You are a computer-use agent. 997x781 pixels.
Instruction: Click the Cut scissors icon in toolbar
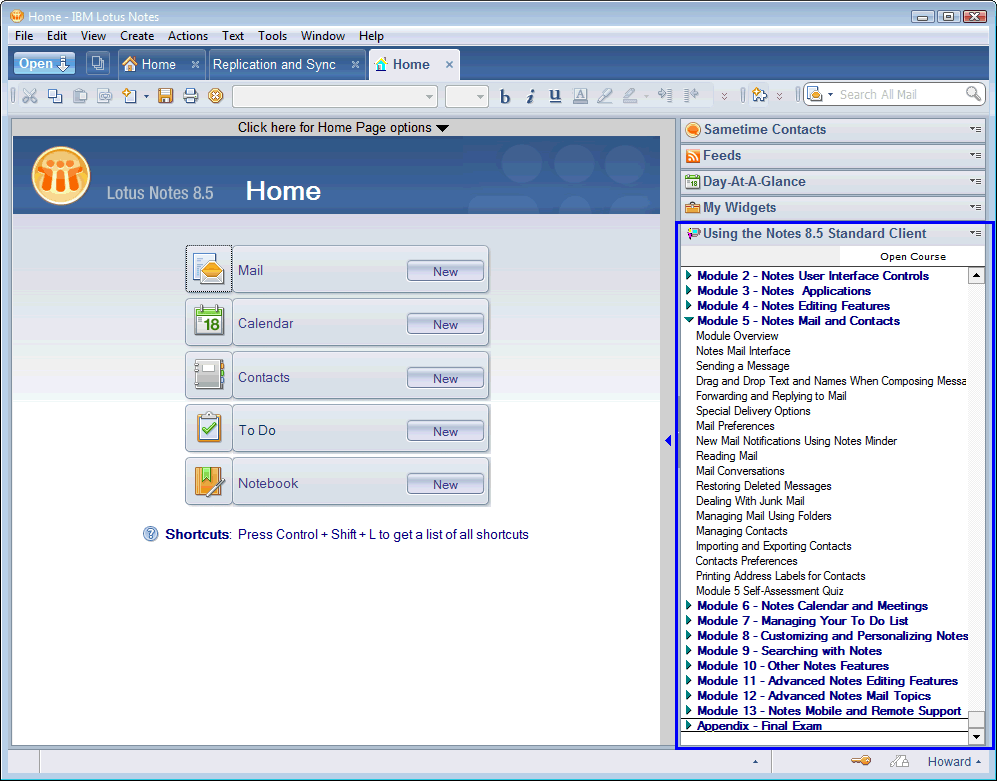tap(29, 96)
